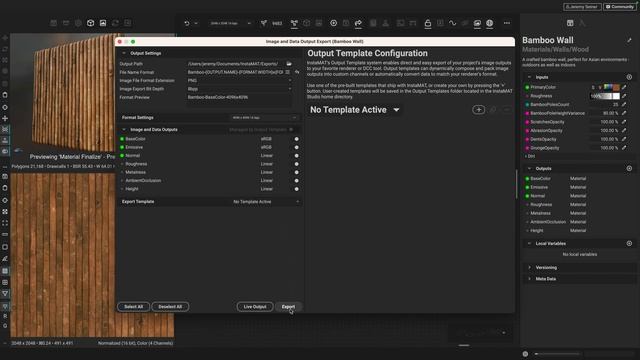Click the lock icon in toolbar
This screenshot has width=640, height=360.
coord(427,23)
